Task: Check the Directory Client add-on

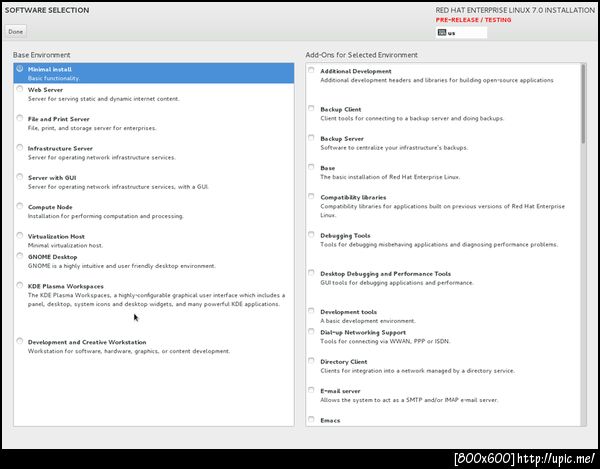Action: click(x=311, y=361)
